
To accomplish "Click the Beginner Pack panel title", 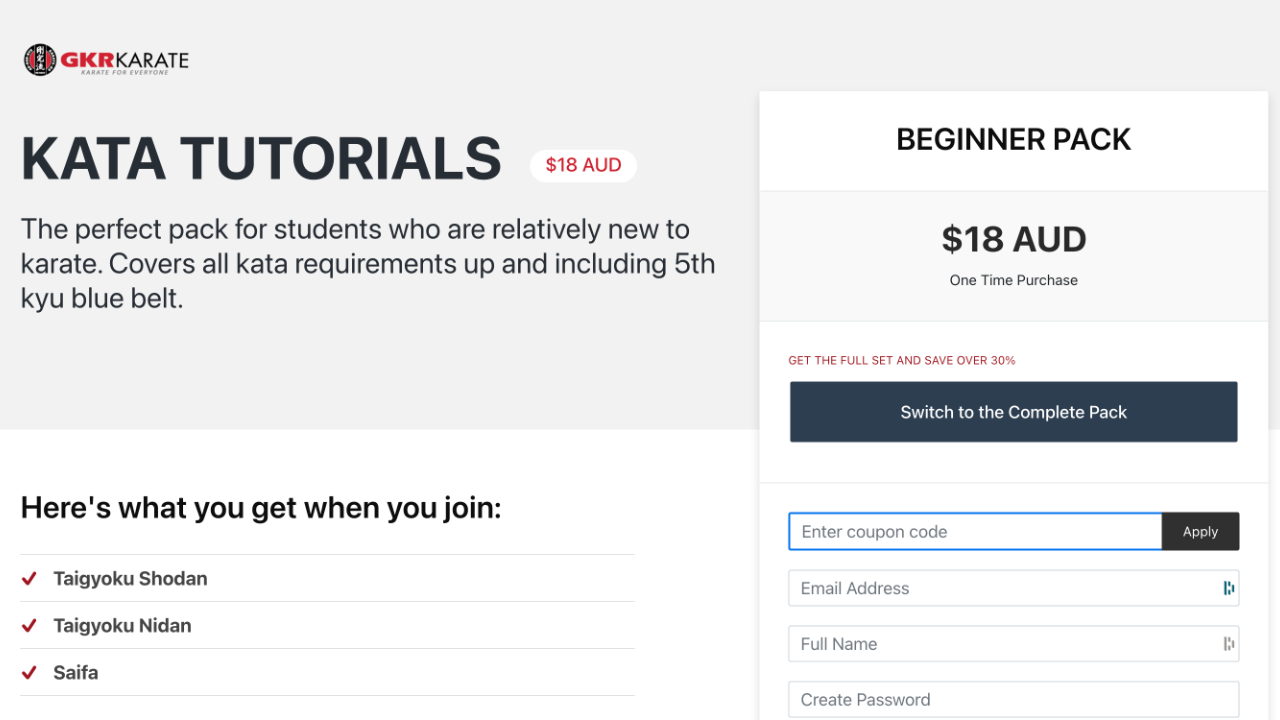I will click(1013, 140).
